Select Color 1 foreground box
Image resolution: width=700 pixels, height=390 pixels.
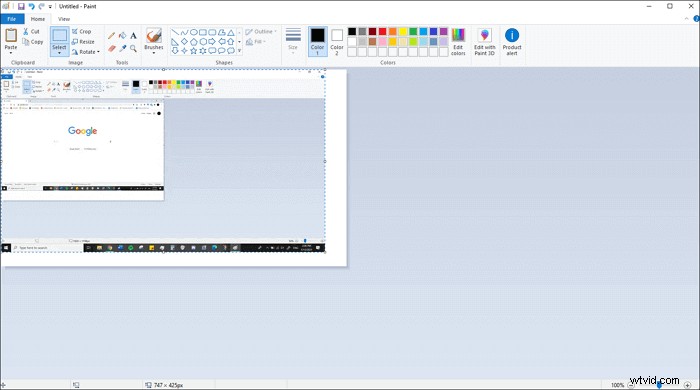point(317,41)
